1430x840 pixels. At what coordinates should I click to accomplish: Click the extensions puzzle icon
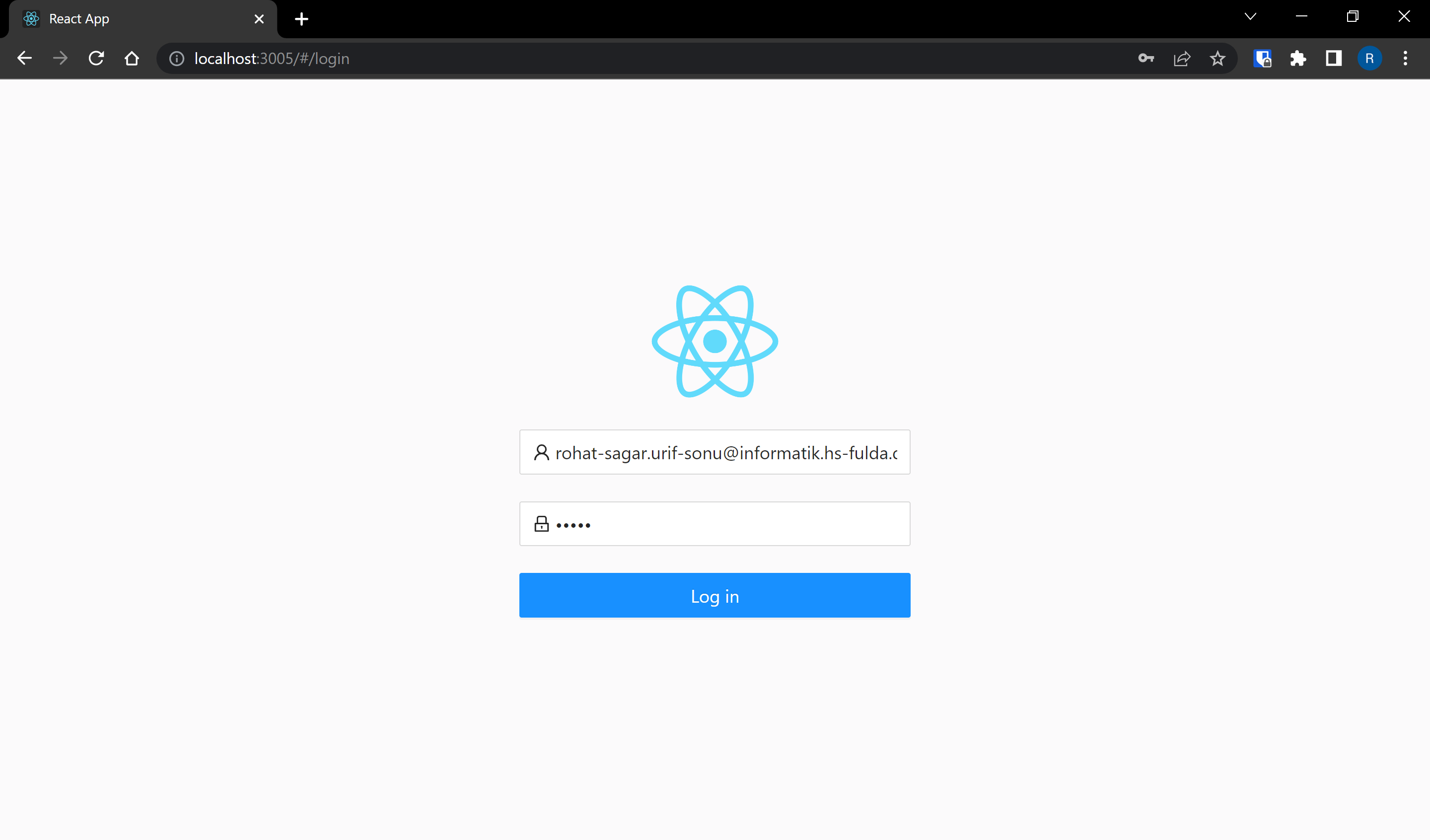tap(1298, 58)
